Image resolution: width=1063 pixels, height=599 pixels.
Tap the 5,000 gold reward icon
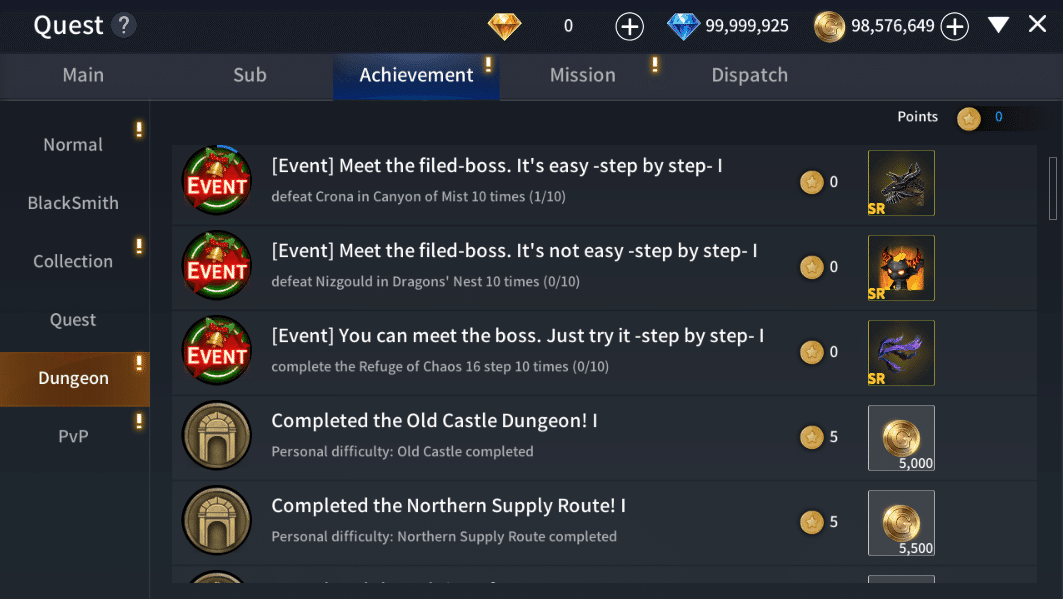point(901,438)
